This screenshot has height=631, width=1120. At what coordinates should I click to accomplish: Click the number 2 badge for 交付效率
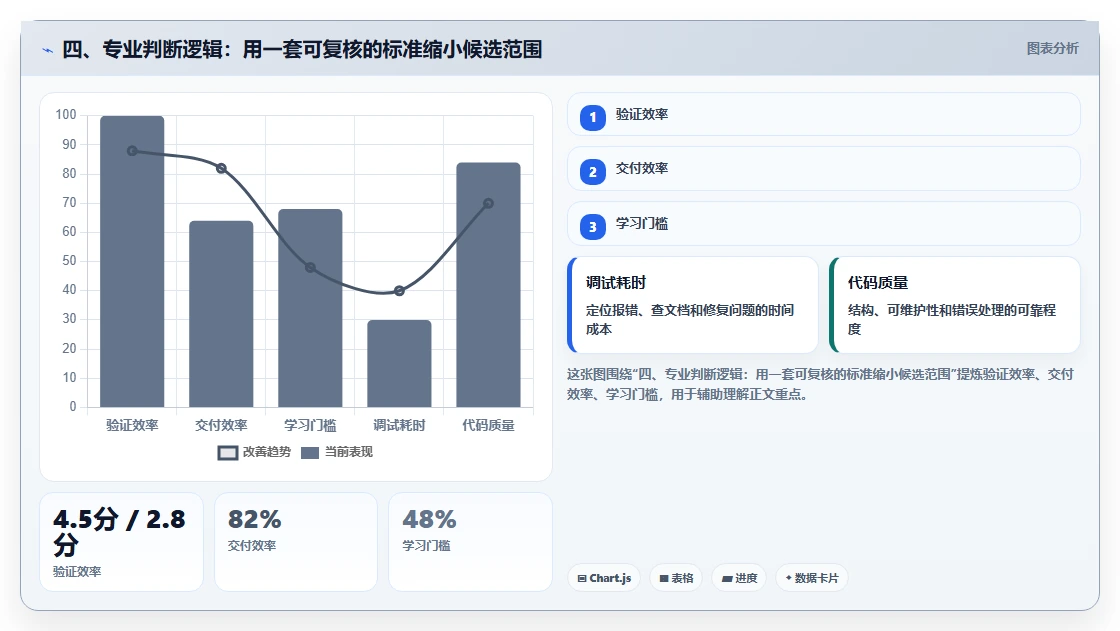click(x=592, y=172)
